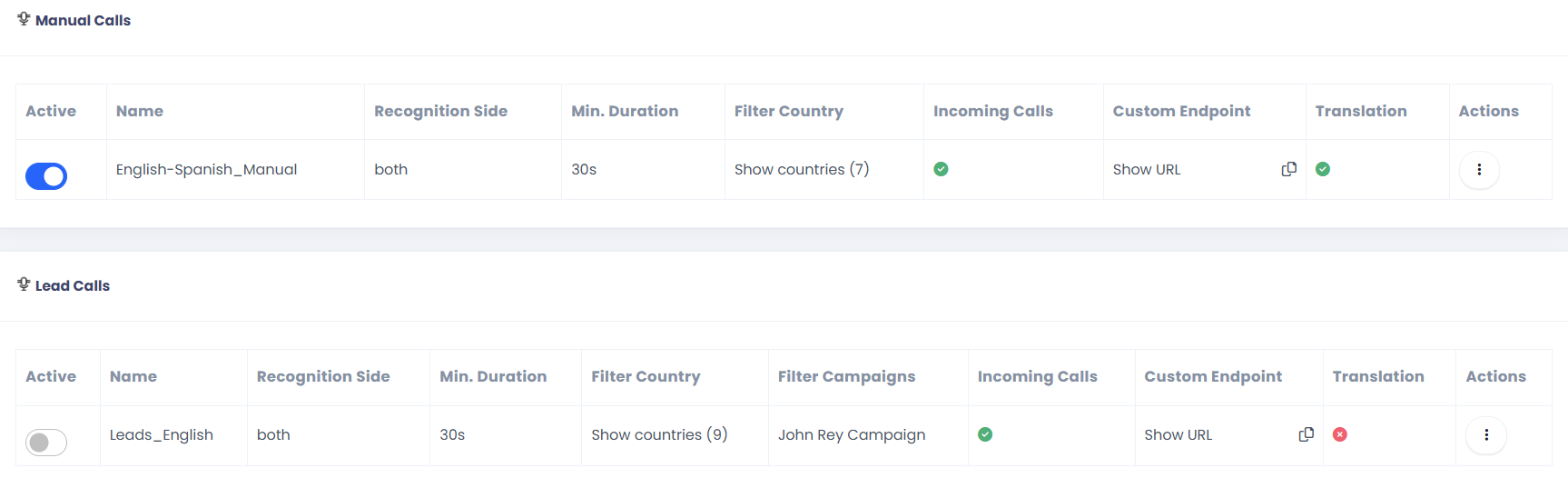Image resolution: width=1568 pixels, height=488 pixels.
Task: Click the Lead Calls section heading
Action: click(x=73, y=285)
